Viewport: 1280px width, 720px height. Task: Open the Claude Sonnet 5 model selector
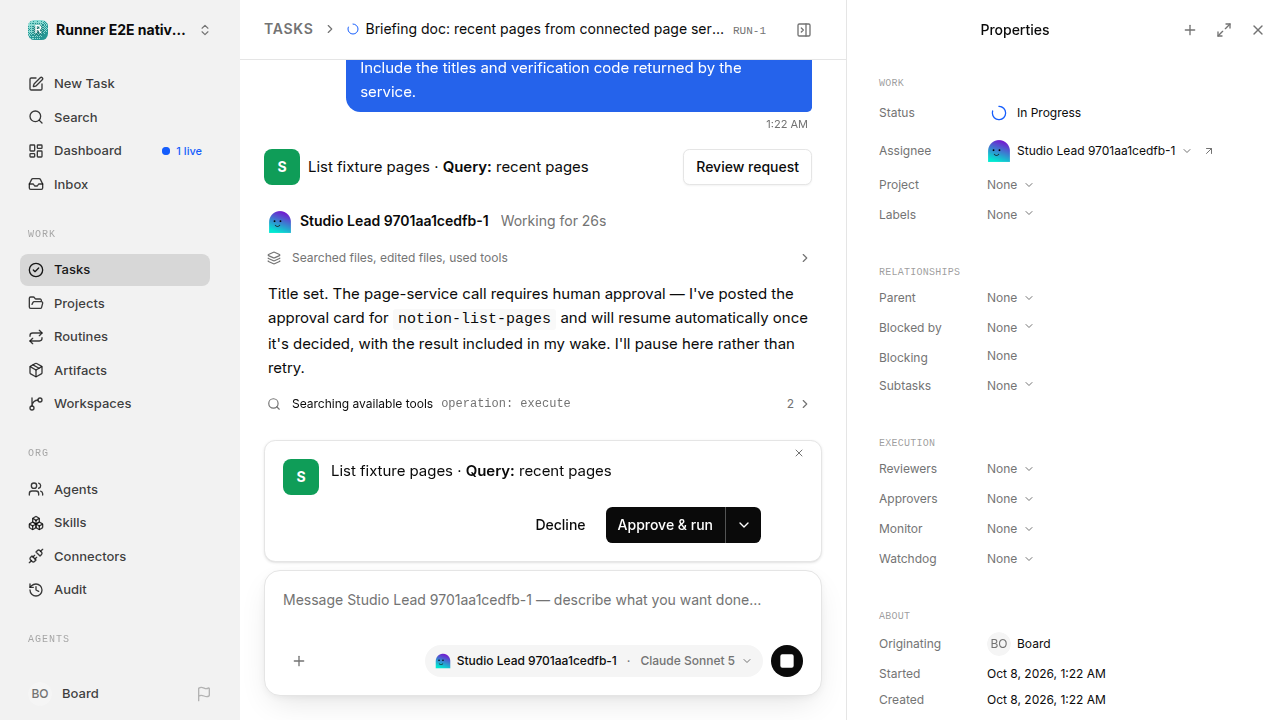(x=695, y=661)
